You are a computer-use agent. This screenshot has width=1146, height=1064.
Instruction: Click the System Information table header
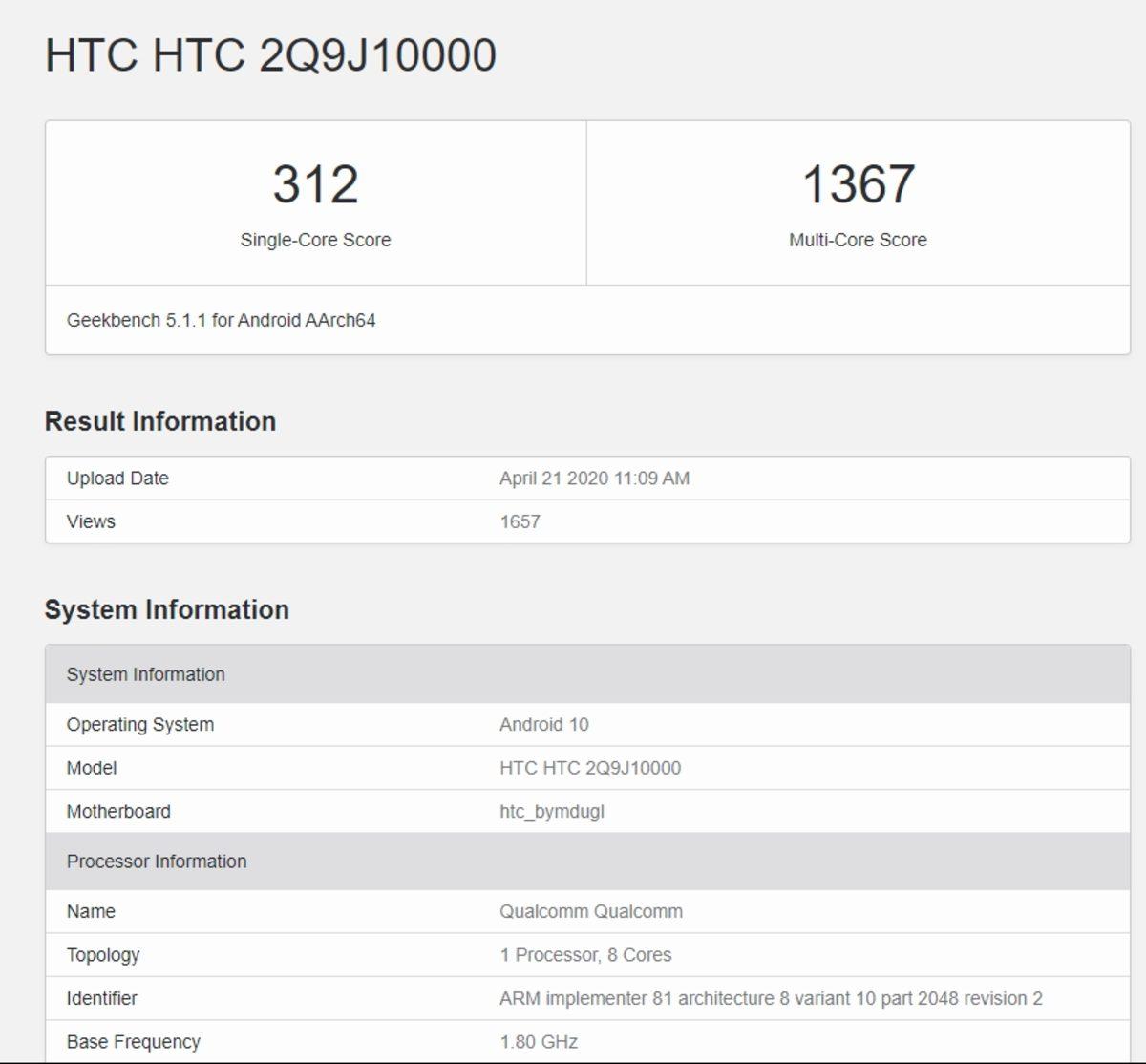[145, 674]
